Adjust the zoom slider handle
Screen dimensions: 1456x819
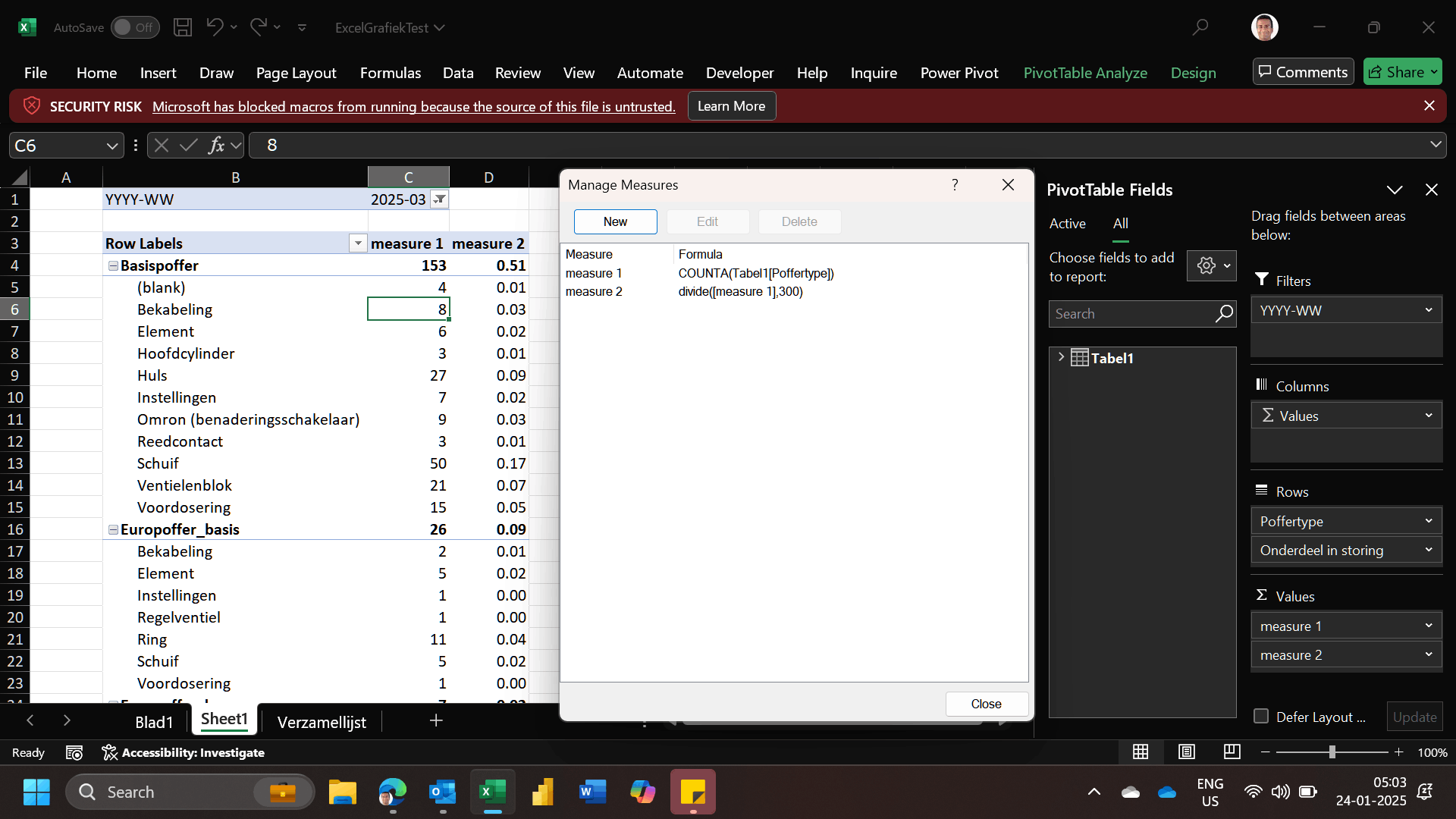(1332, 752)
